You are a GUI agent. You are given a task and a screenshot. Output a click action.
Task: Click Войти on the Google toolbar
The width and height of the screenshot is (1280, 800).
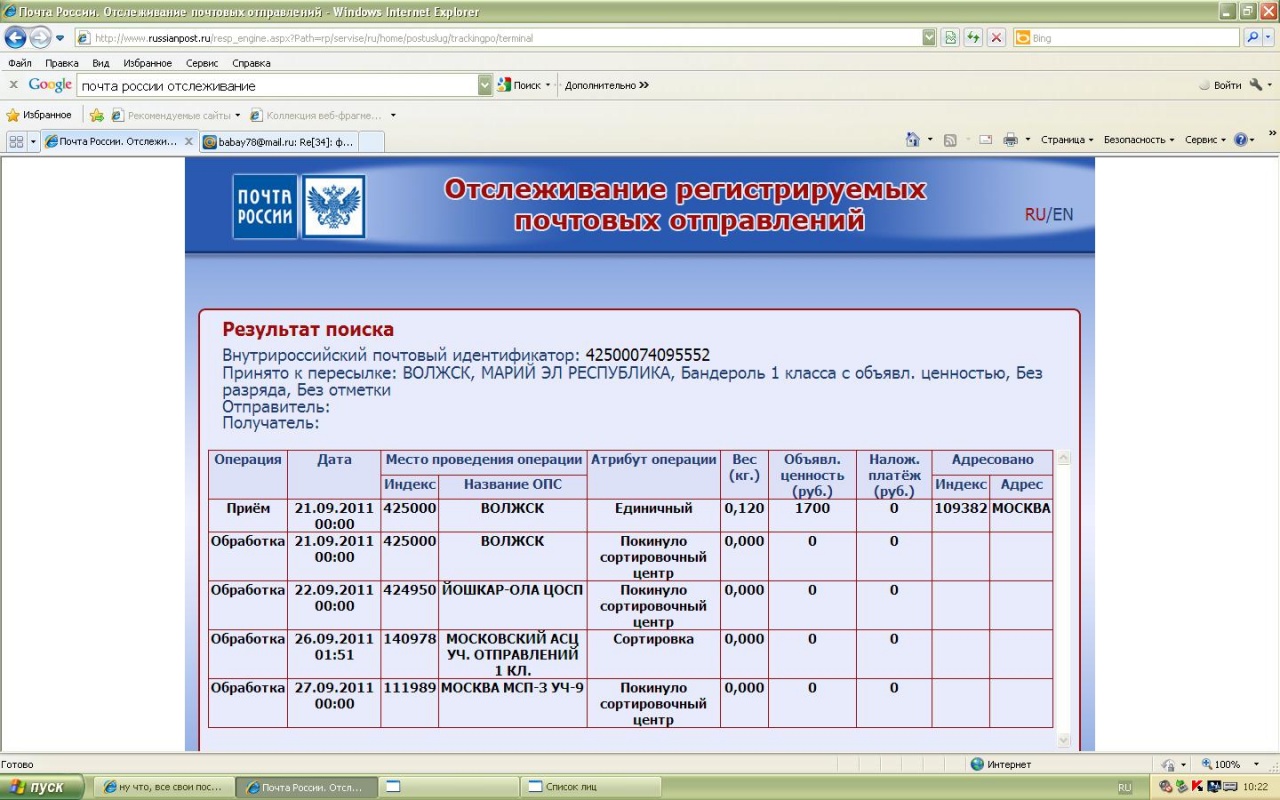point(1220,85)
